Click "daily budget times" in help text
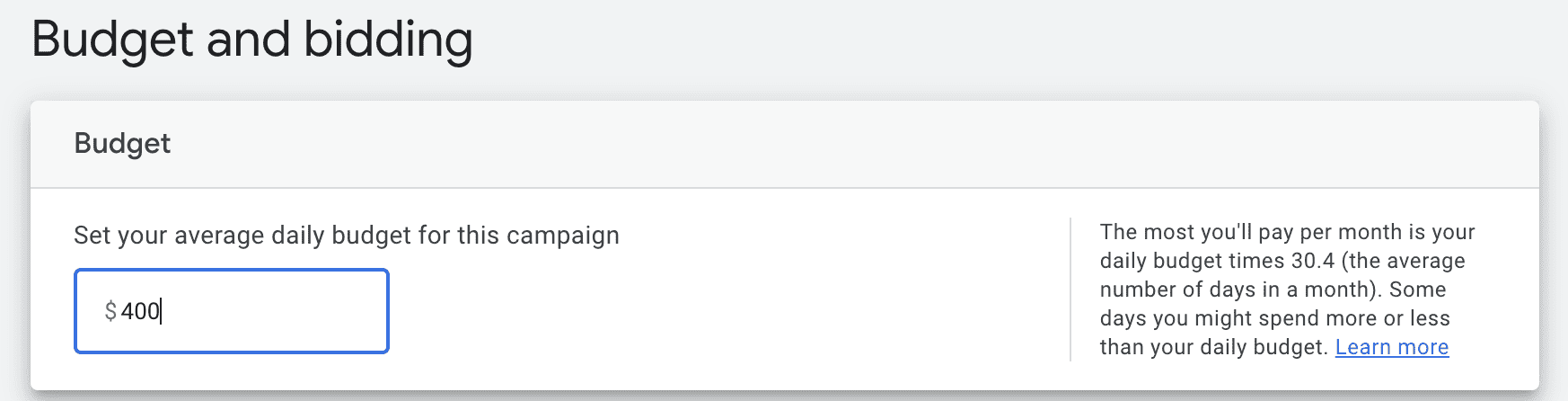Screen dimensions: 1568x401 point(1192,261)
